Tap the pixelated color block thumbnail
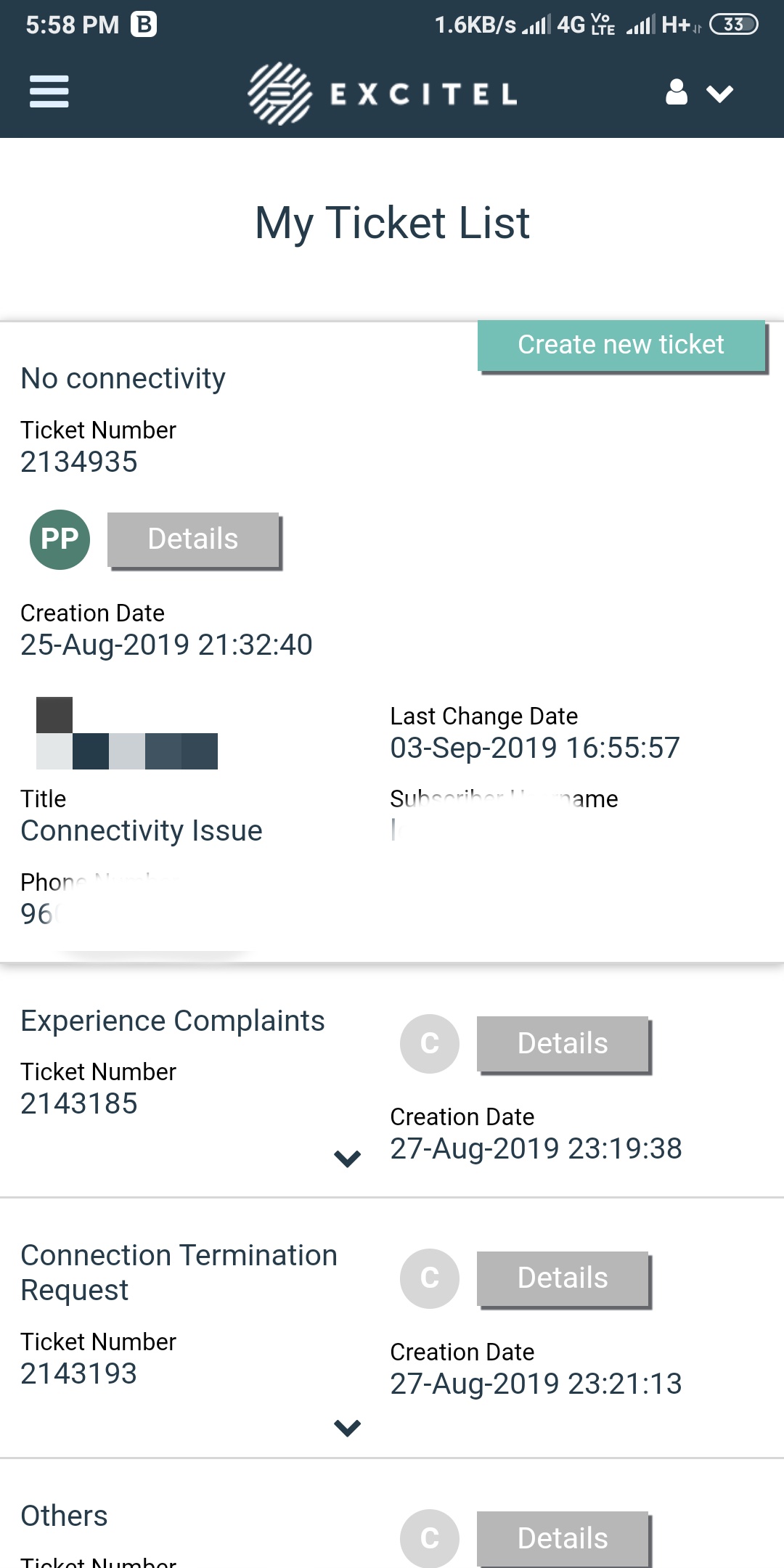This screenshot has width=784, height=1568. (x=127, y=733)
